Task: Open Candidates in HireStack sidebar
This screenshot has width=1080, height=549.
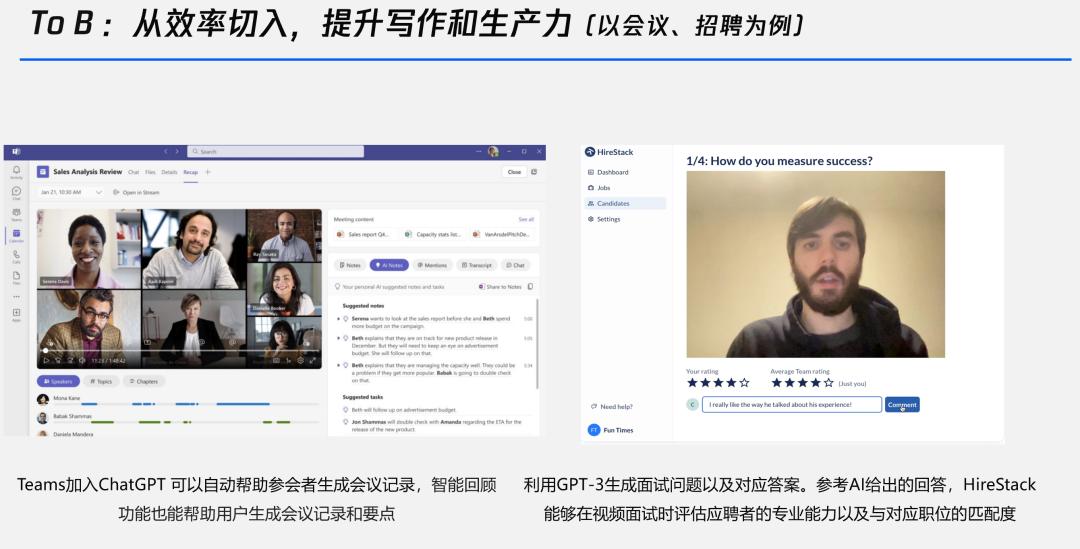Action: click(x=625, y=203)
